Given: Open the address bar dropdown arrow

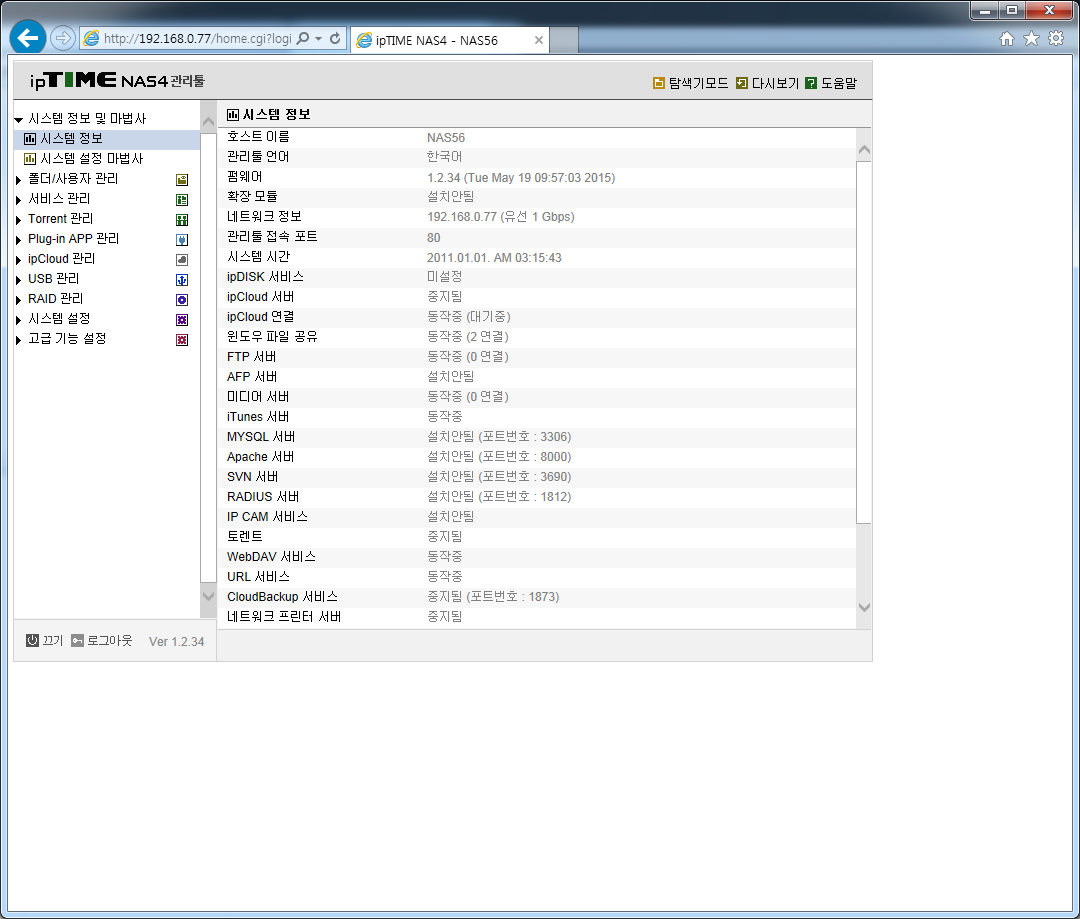Looking at the screenshot, I should coord(318,39).
